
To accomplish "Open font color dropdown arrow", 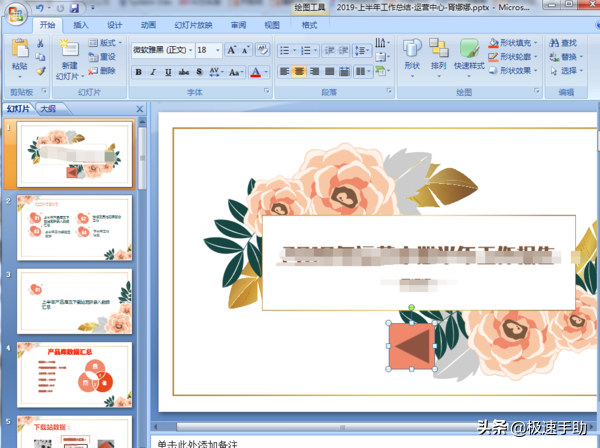I will (x=266, y=72).
